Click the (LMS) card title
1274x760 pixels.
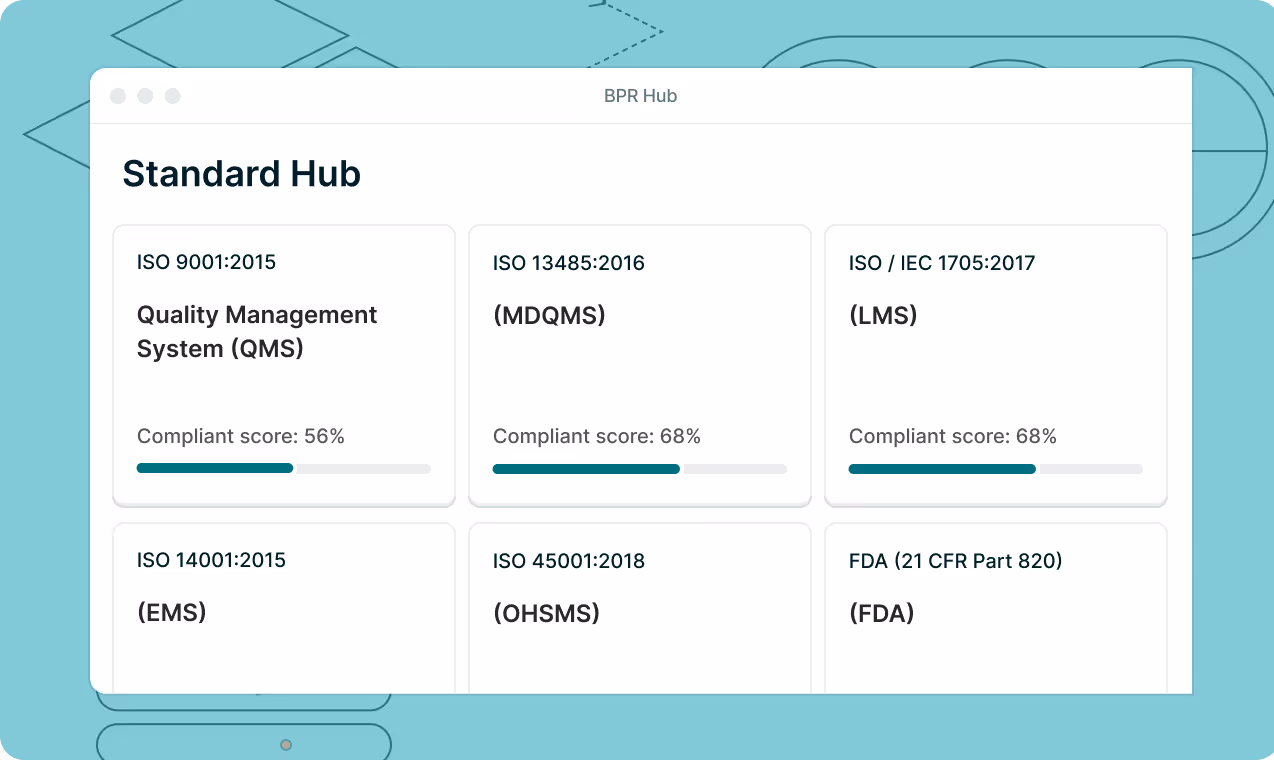883,316
